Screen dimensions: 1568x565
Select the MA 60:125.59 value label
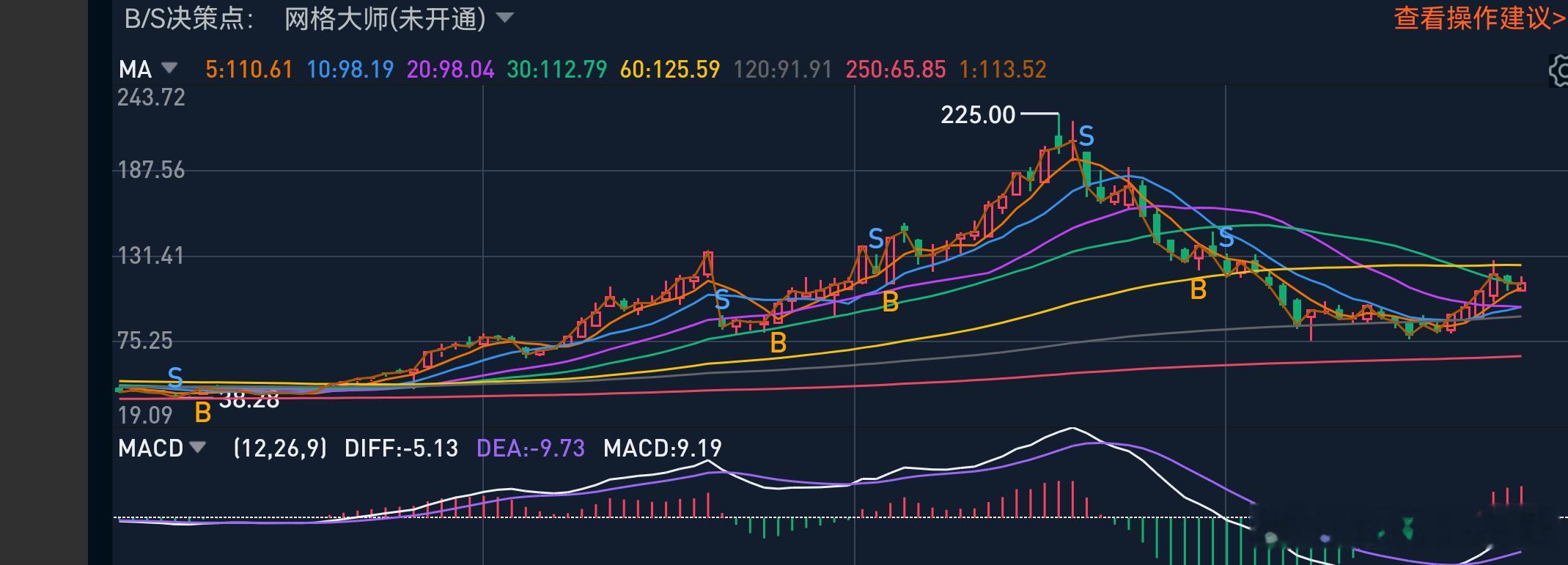(670, 70)
